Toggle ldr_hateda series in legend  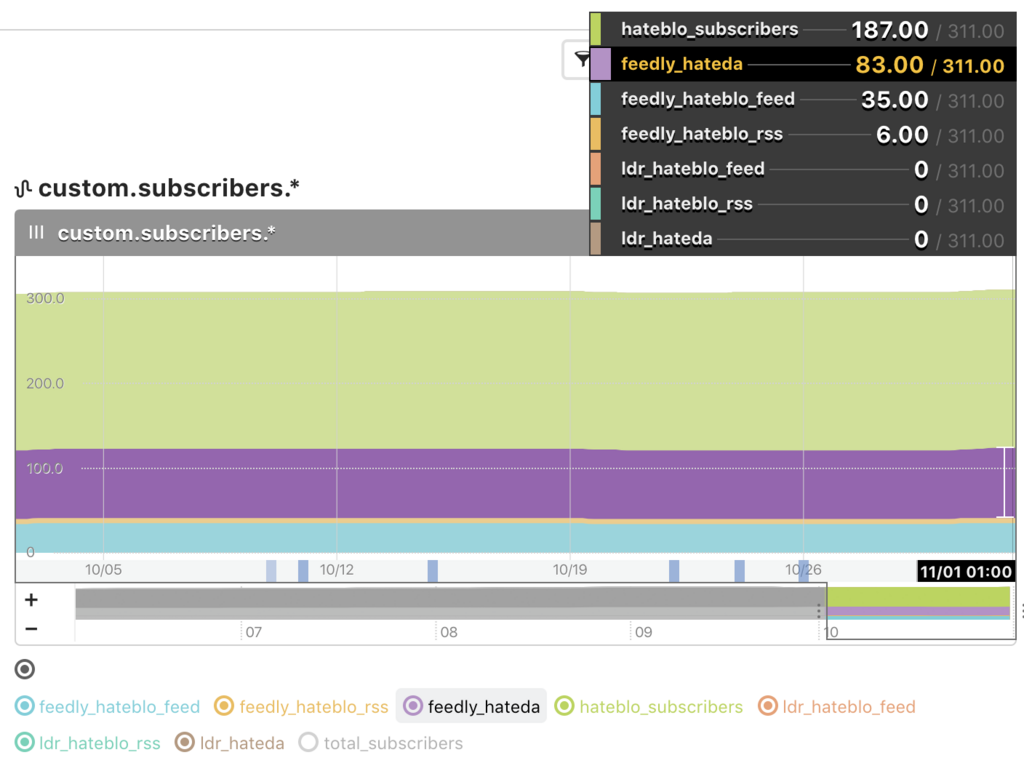229,743
